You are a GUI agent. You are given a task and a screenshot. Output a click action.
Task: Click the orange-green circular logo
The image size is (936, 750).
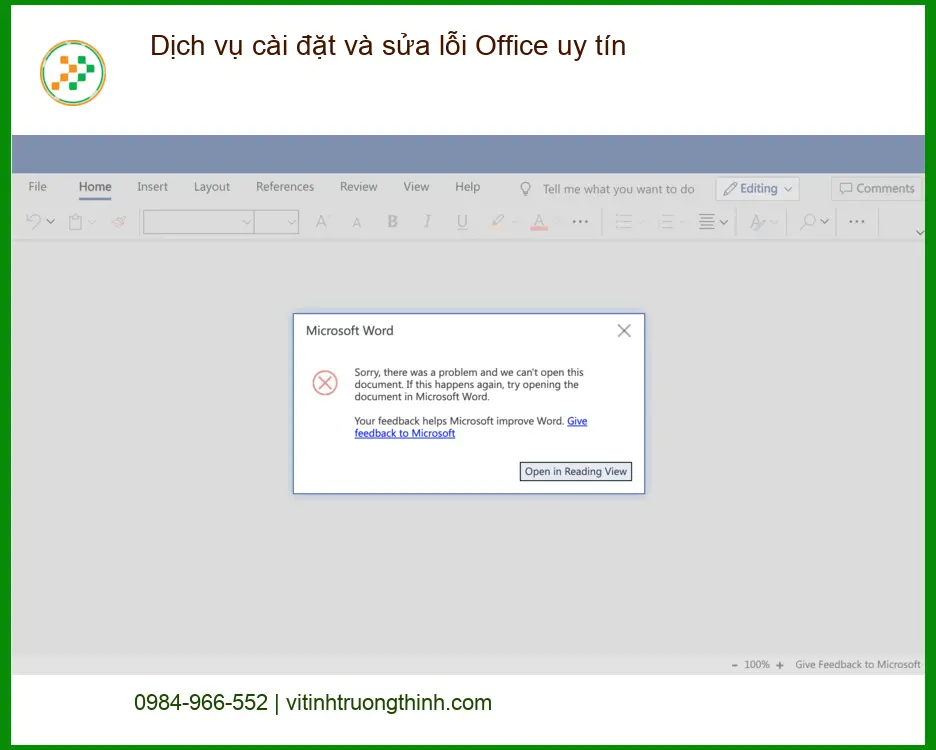pyautogui.click(x=73, y=73)
